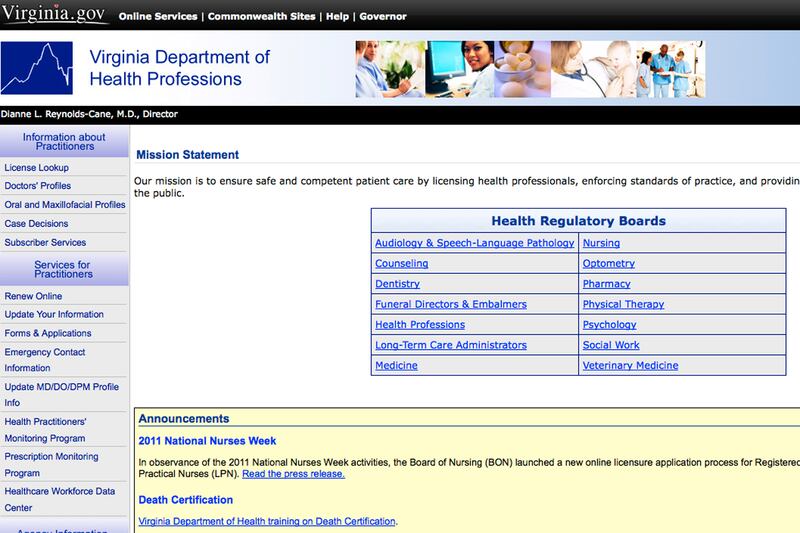The height and width of the screenshot is (533, 800).
Task: Open Update MD/DO/DPM Profile Info
Action: [x=62, y=394]
